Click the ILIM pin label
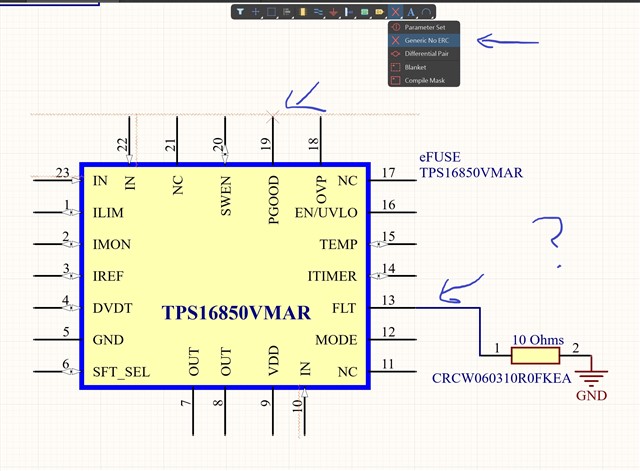The image size is (640, 471). coord(108,213)
